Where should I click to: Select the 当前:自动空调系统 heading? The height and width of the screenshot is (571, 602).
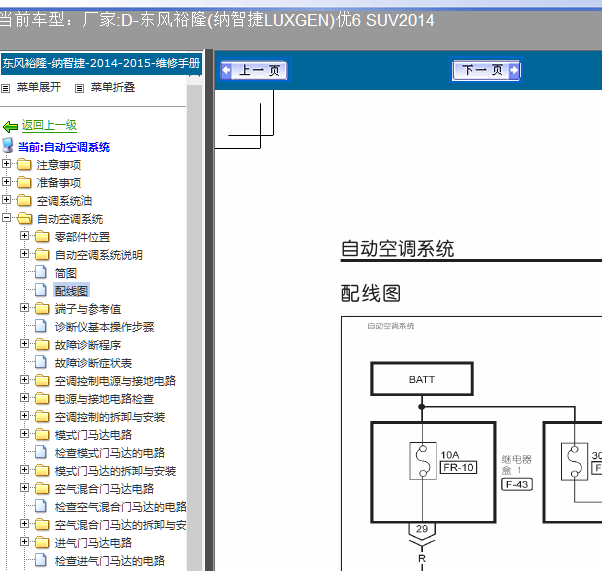(64, 147)
